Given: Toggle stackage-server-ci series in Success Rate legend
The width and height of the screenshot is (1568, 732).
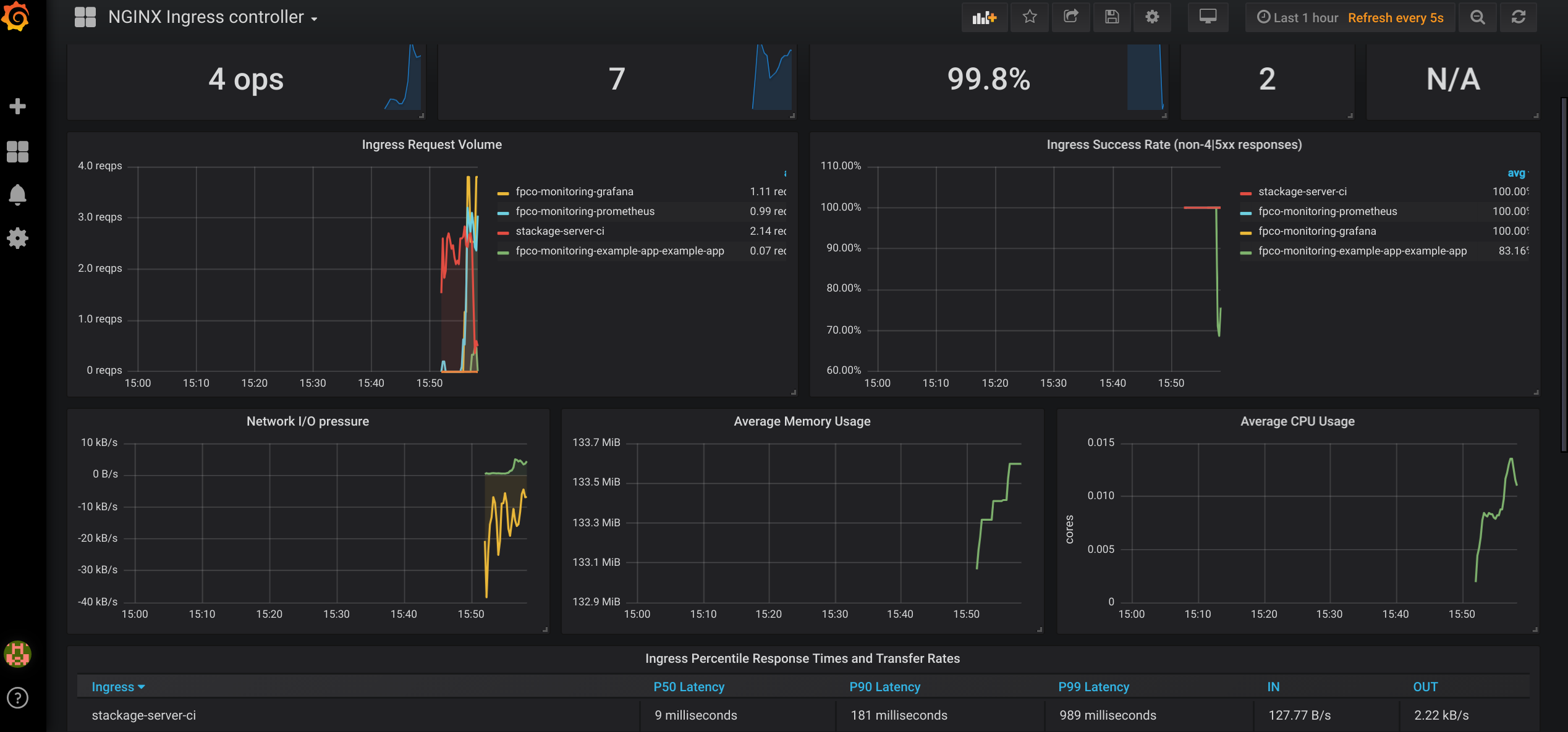Looking at the screenshot, I should [1302, 191].
